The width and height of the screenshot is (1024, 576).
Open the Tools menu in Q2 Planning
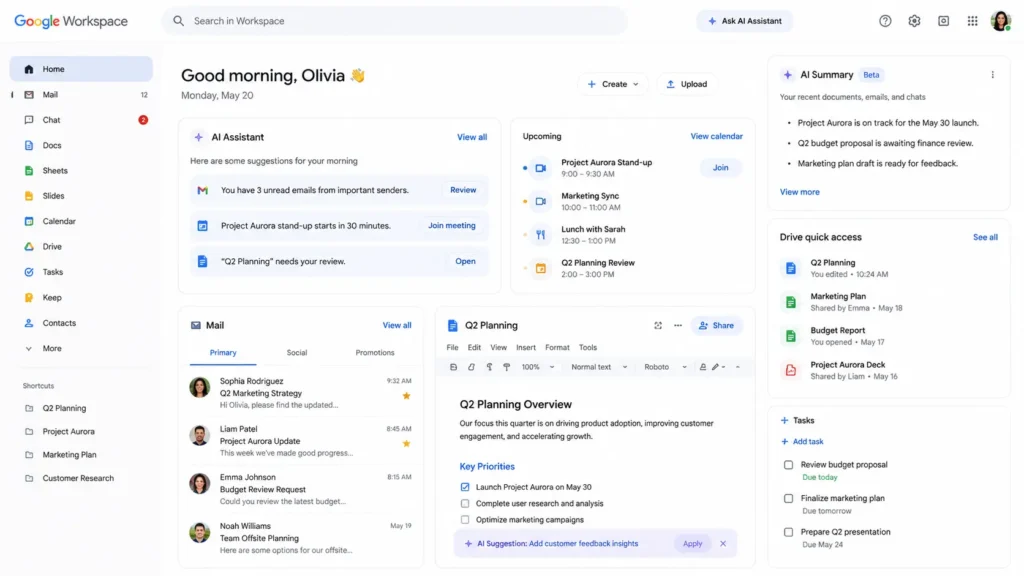click(588, 347)
